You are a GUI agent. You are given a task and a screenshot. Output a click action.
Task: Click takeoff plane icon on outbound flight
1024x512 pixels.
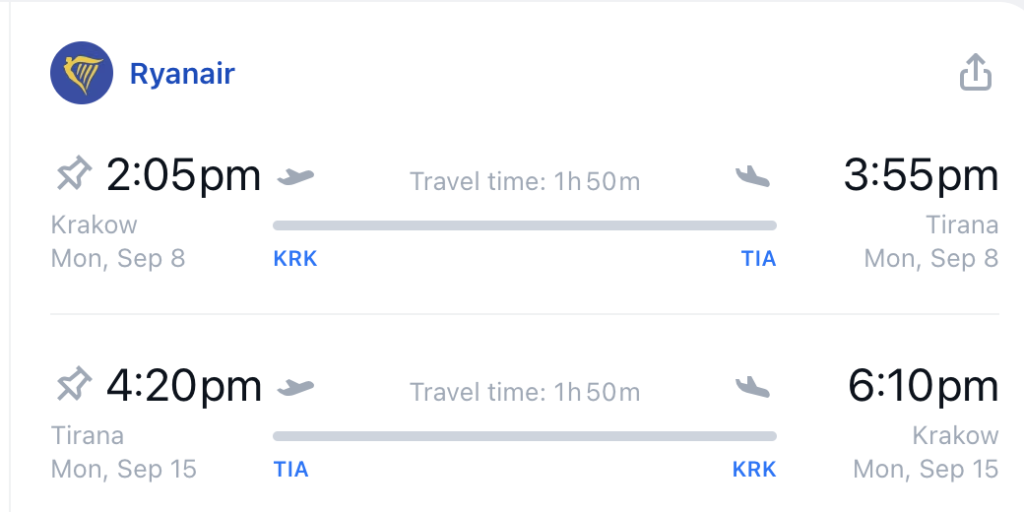[x=296, y=176]
